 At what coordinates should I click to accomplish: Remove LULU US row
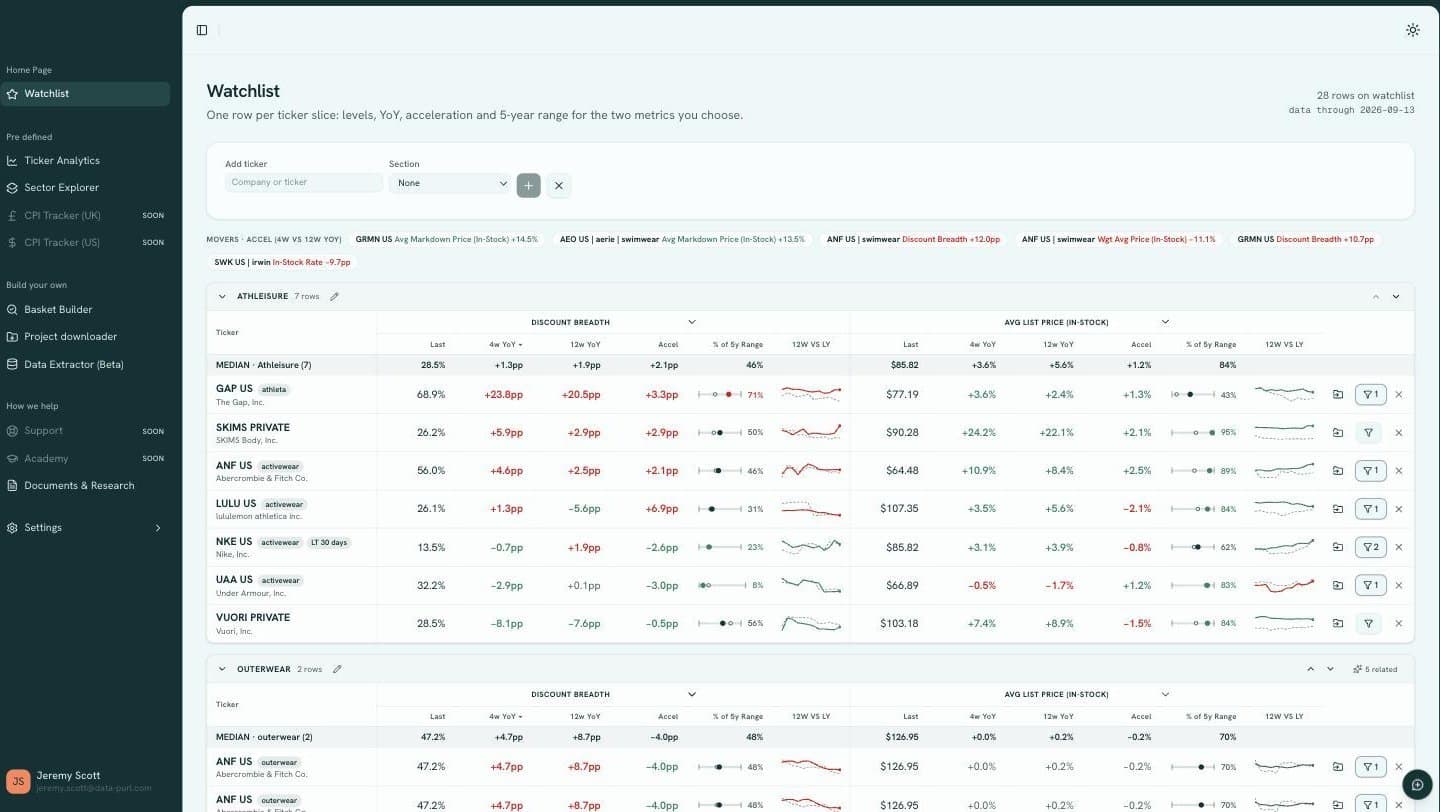(x=1398, y=509)
